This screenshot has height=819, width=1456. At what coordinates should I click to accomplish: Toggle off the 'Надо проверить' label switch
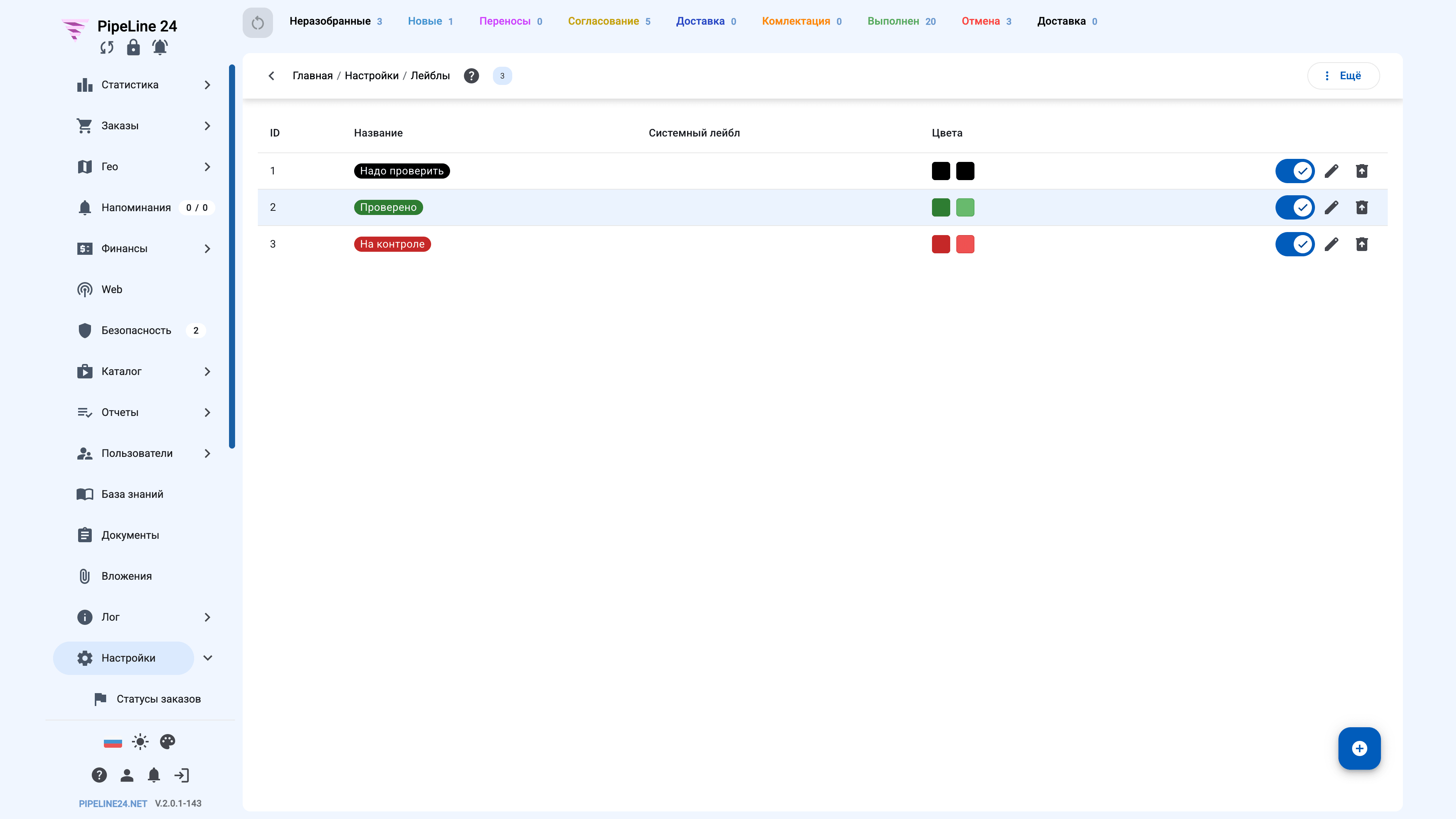(1295, 171)
